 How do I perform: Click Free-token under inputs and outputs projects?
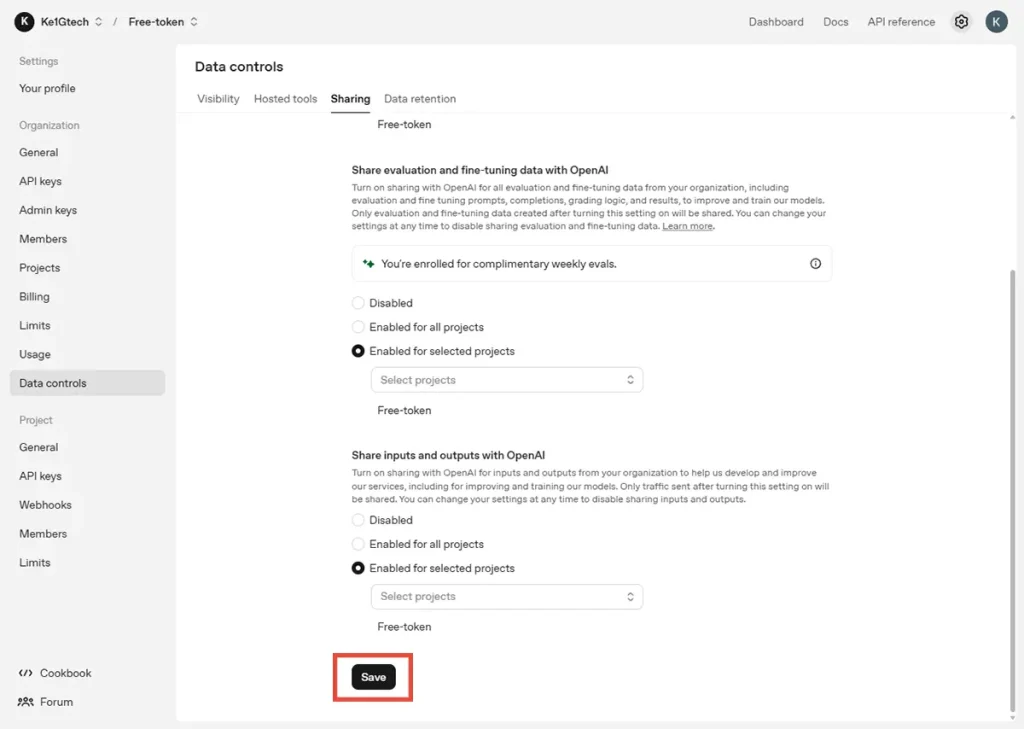point(404,626)
